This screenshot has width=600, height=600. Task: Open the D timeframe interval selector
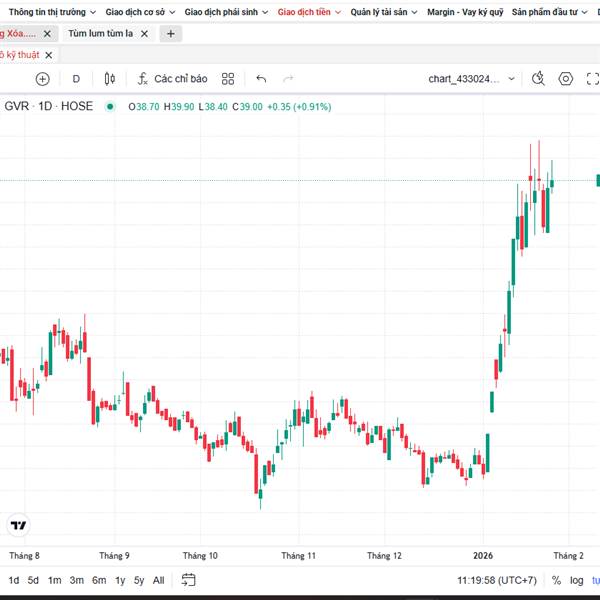click(x=76, y=79)
